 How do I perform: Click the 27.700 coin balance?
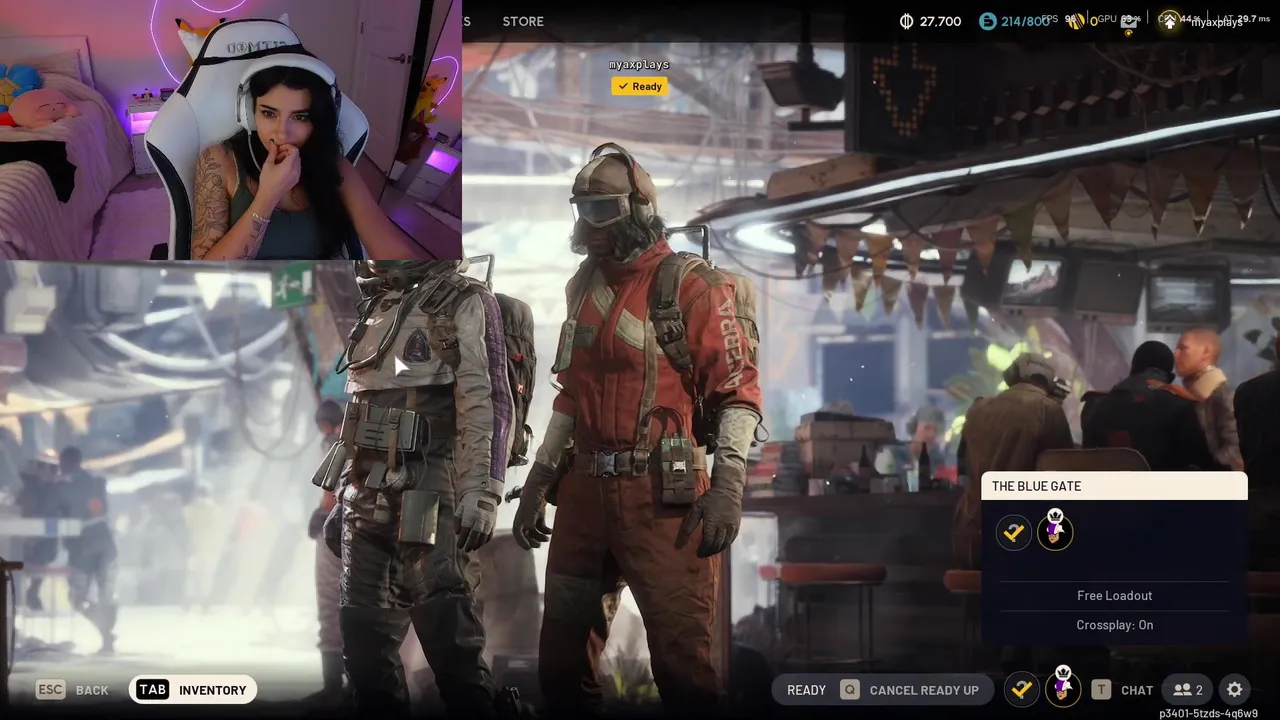click(941, 21)
